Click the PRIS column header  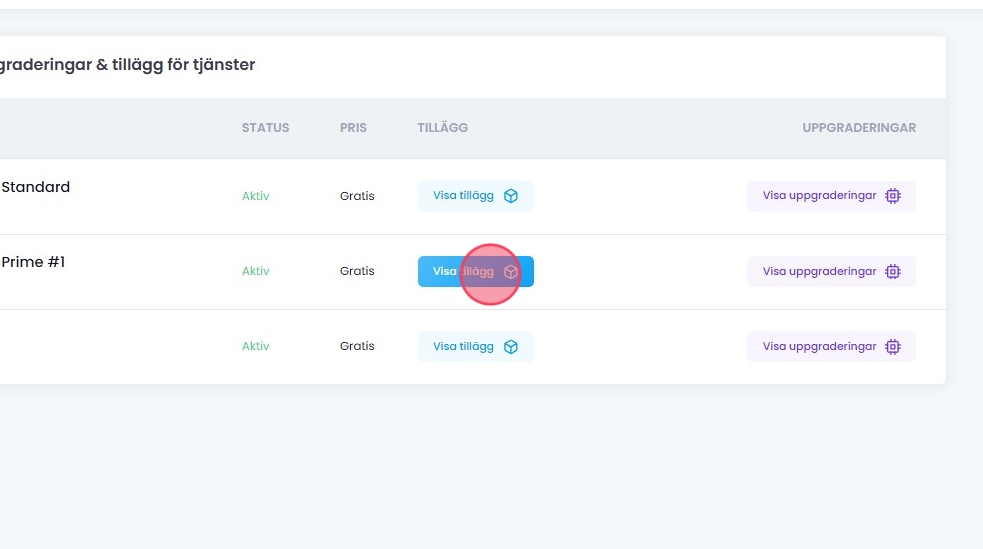point(353,128)
